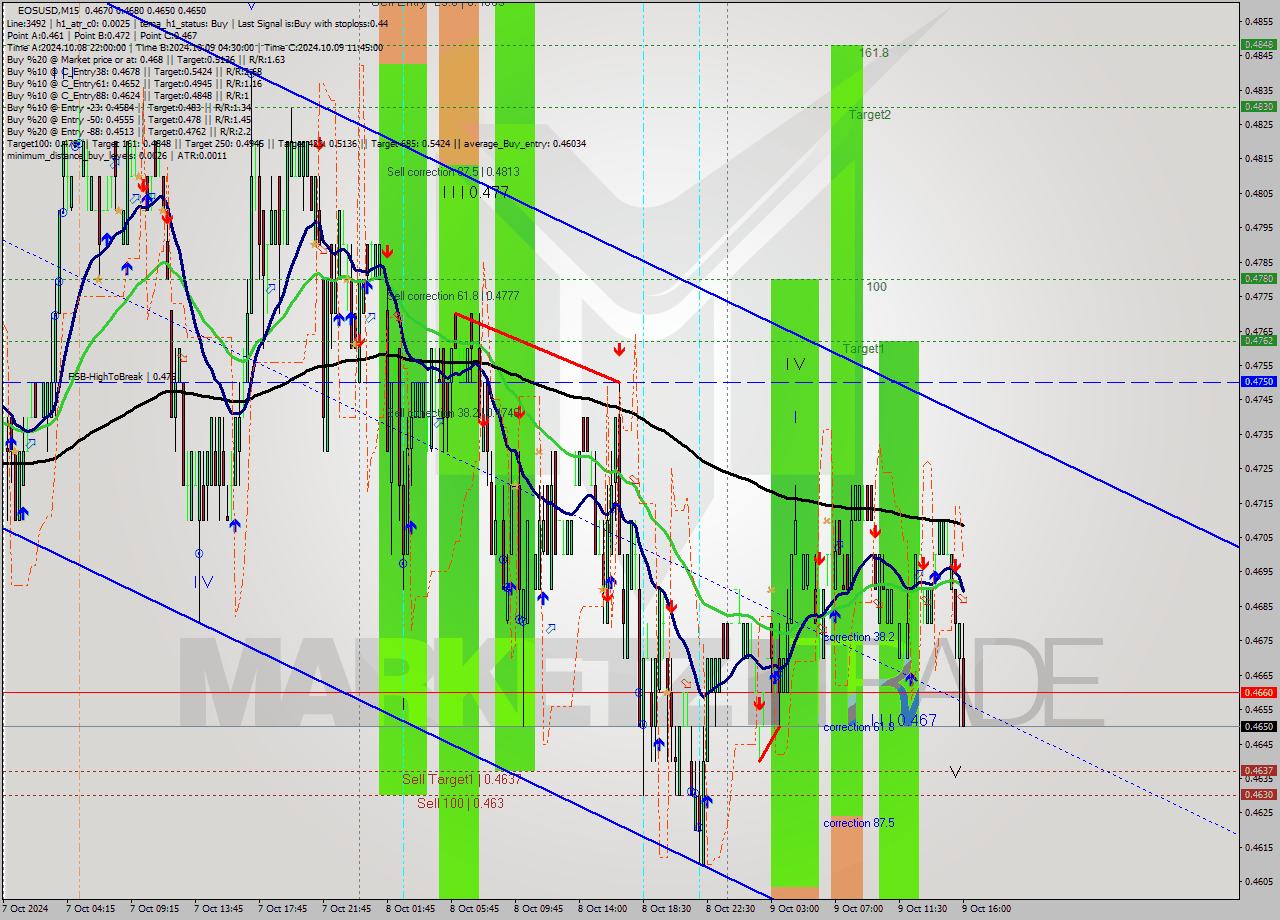Image resolution: width=1280 pixels, height=920 pixels.
Task: Click the '8 Oct 14:00' time axis label
Action: click(602, 909)
